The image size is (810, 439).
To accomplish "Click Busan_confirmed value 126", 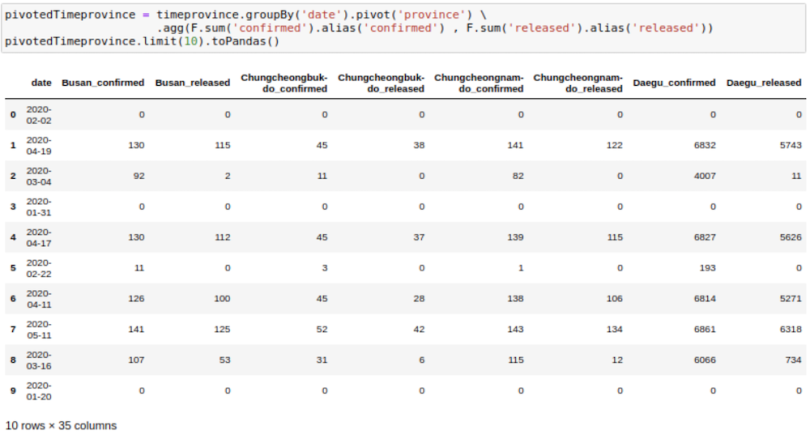I will click(x=136, y=299).
